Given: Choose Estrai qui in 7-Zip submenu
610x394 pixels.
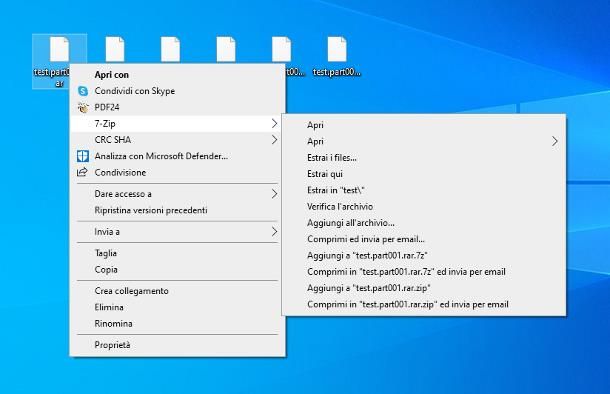Looking at the screenshot, I should [x=424, y=174].
